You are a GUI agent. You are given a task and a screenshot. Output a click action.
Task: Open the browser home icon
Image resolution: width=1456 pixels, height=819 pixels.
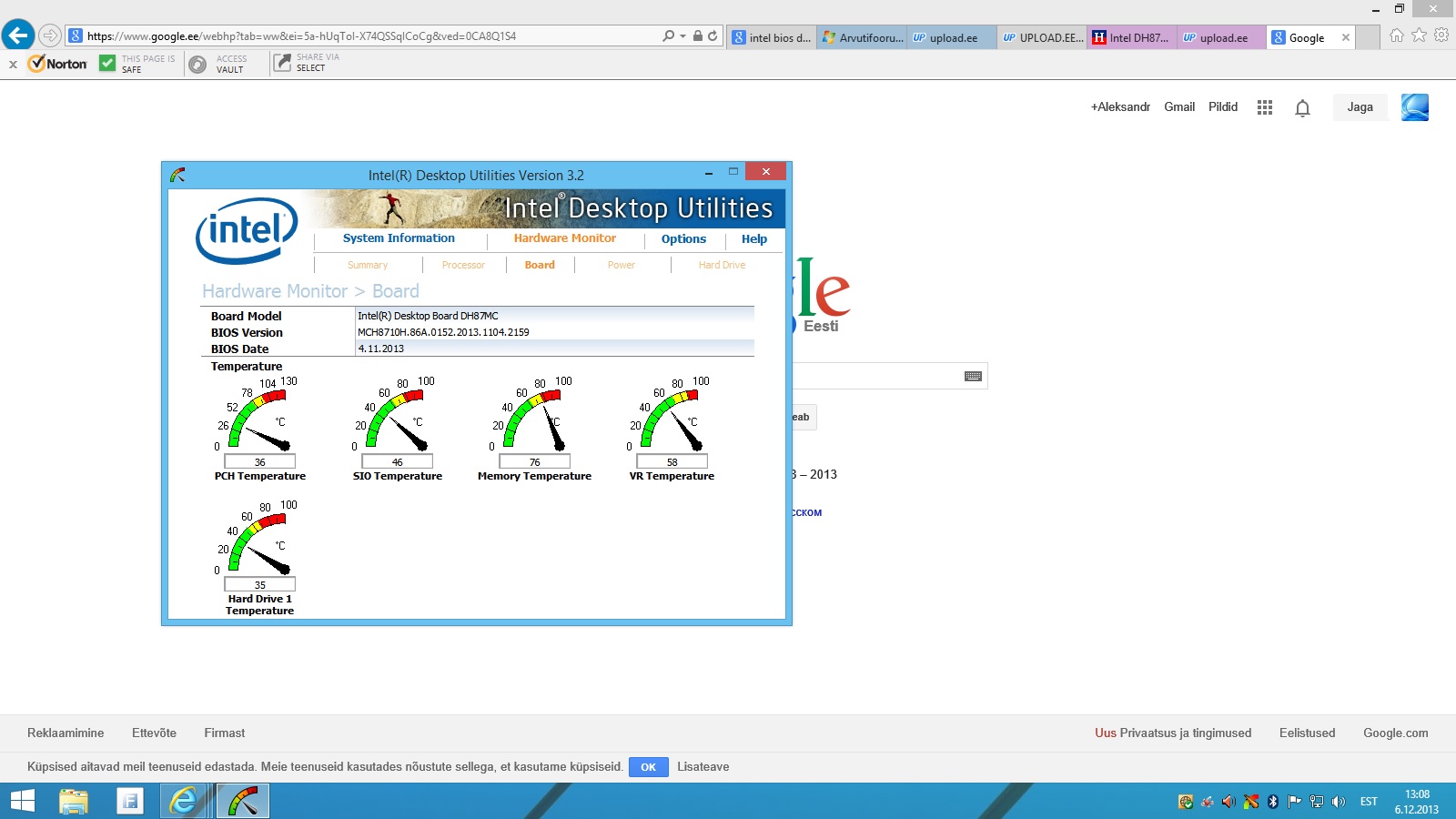(1397, 35)
